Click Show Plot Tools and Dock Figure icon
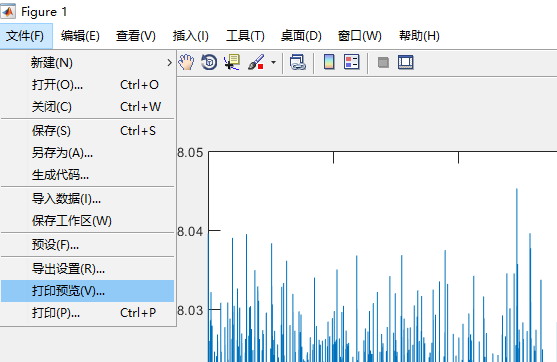Image resolution: width=557 pixels, height=362 pixels. pyautogui.click(x=406, y=62)
